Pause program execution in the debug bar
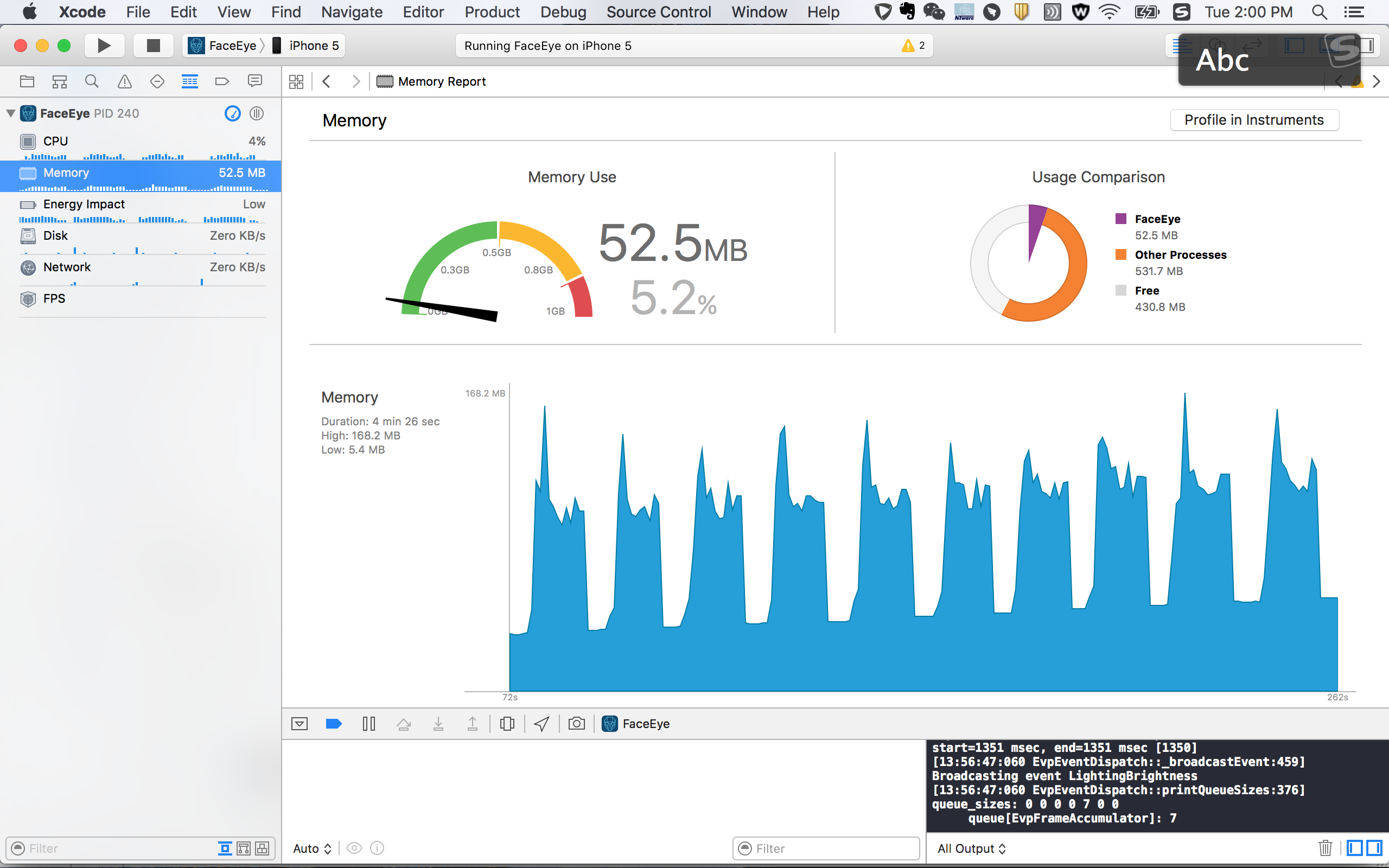The width and height of the screenshot is (1389, 868). click(368, 723)
